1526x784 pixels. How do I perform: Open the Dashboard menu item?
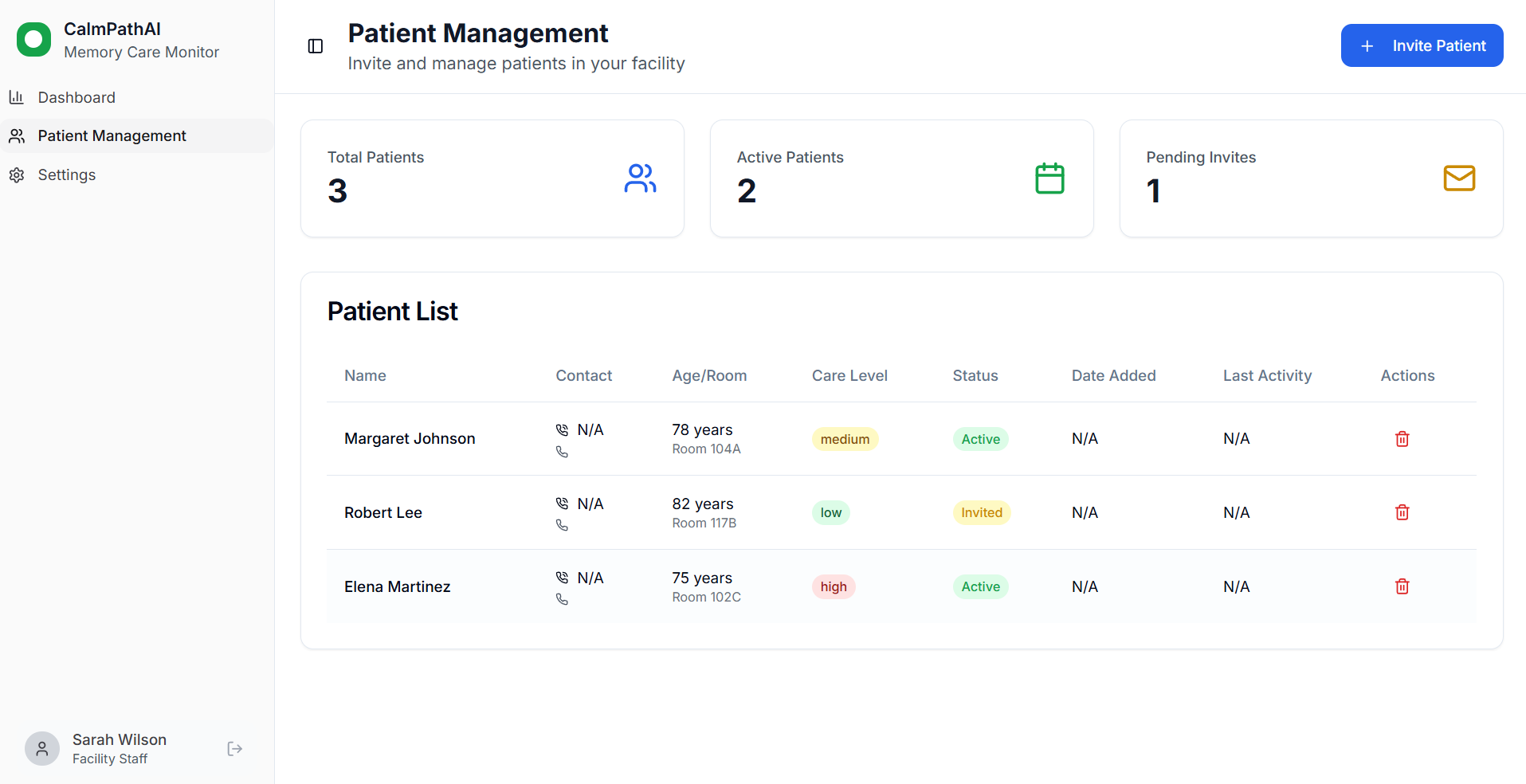(76, 97)
